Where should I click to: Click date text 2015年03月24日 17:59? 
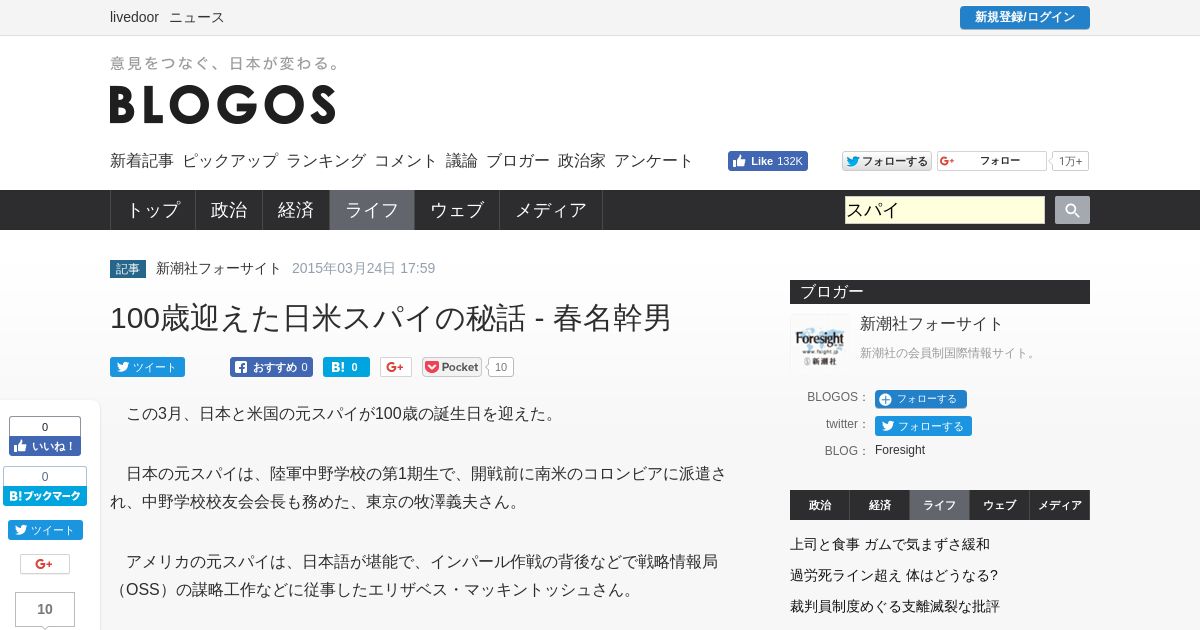(364, 268)
